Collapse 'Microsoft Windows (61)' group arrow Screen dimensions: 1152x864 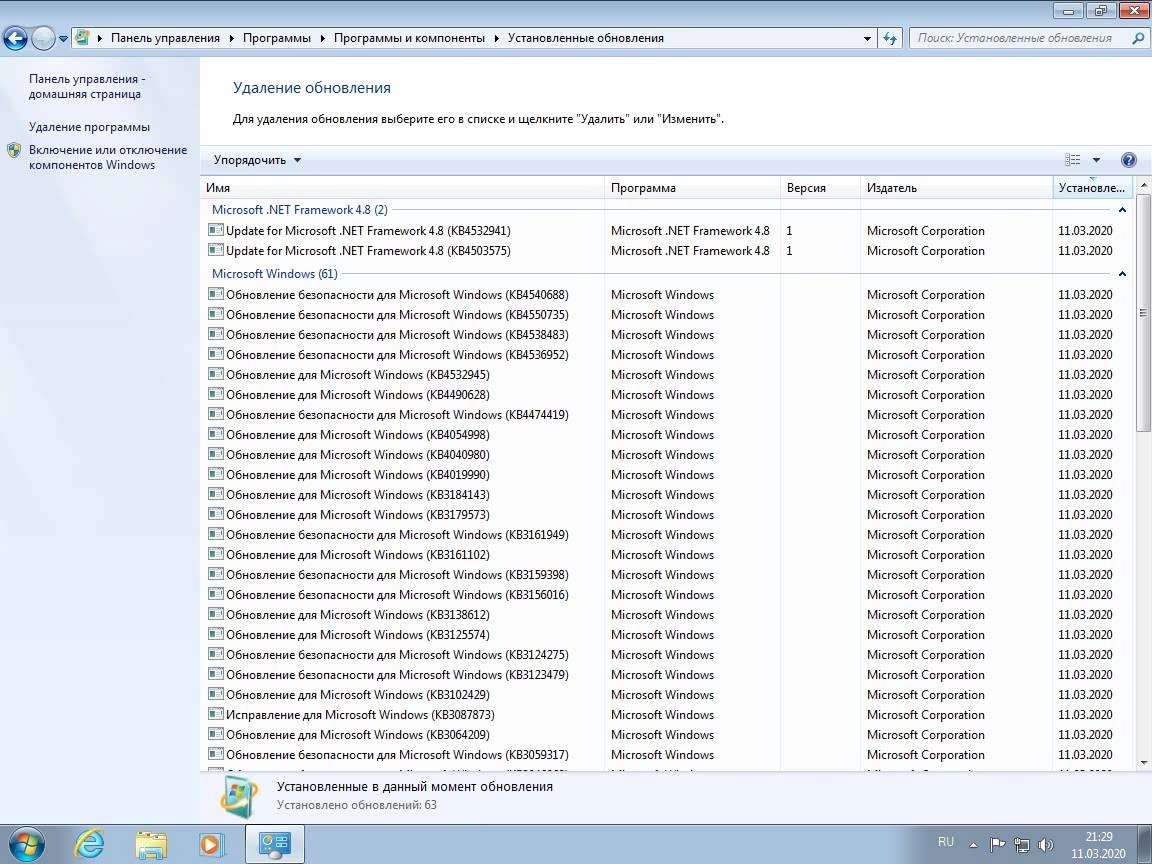[1122, 274]
